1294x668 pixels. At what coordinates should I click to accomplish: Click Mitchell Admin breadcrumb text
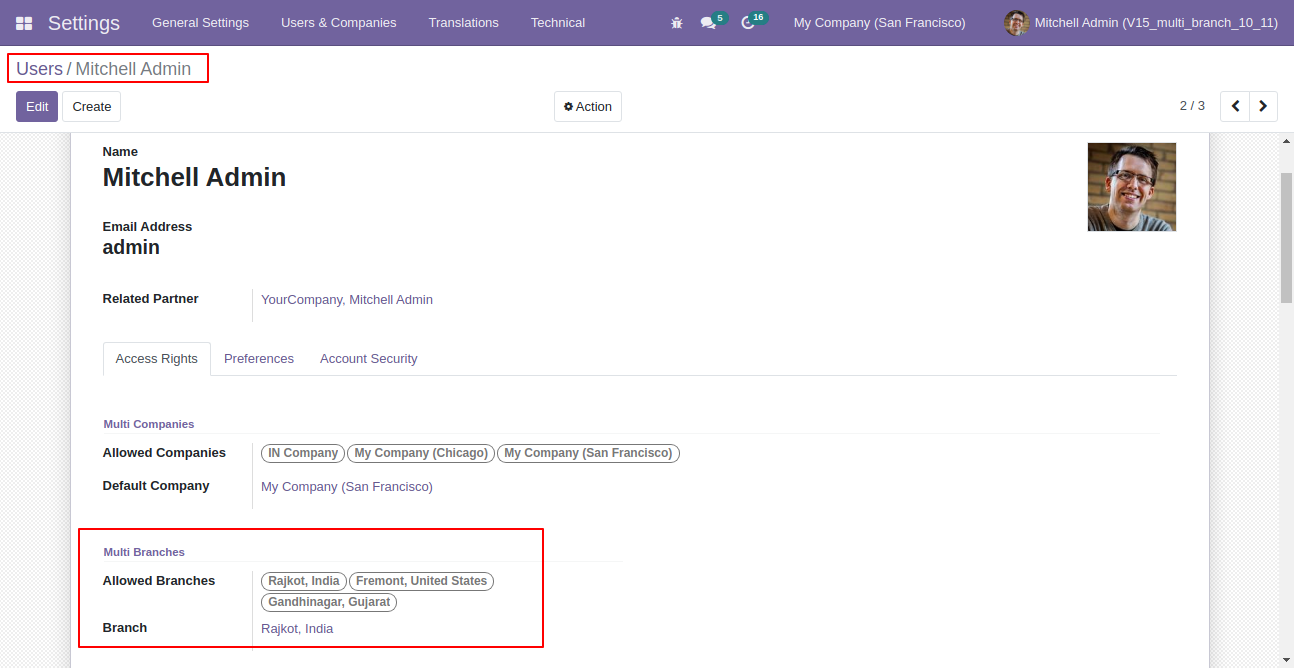133,69
